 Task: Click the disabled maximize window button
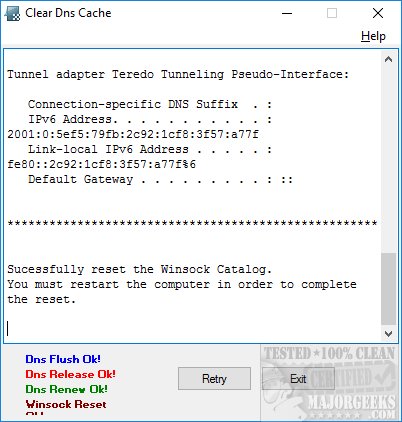[x=332, y=13]
